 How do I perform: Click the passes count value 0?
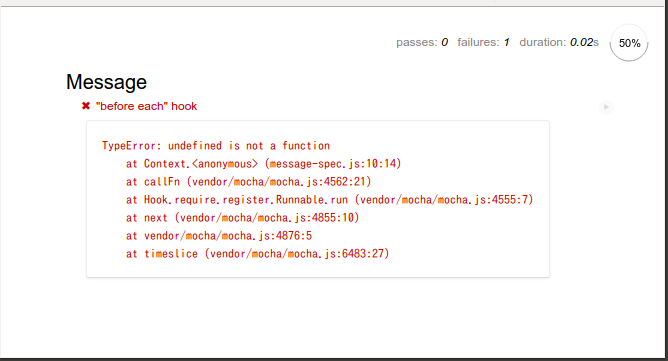[x=444, y=42]
